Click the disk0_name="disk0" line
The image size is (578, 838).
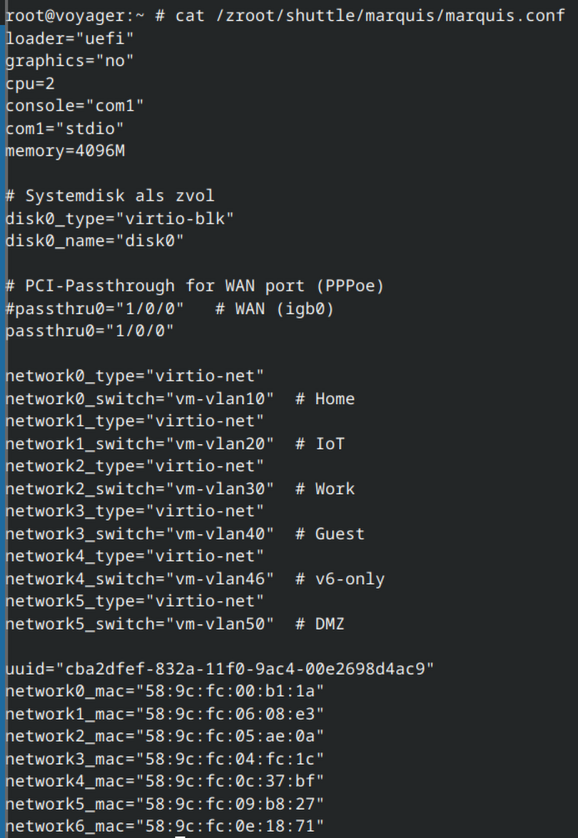tap(95, 240)
